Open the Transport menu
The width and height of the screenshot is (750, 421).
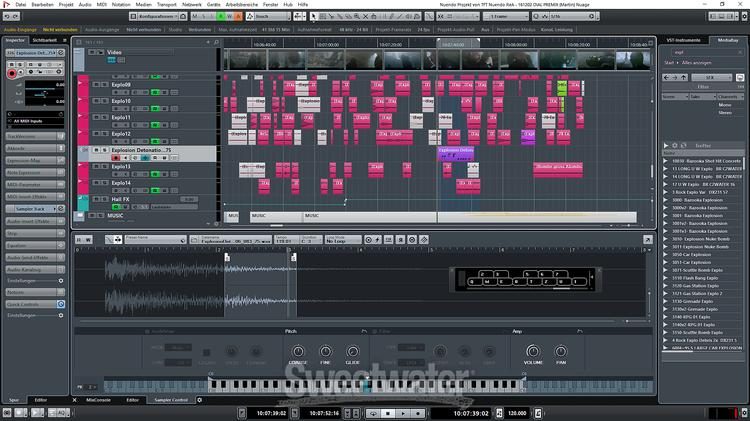click(166, 4)
